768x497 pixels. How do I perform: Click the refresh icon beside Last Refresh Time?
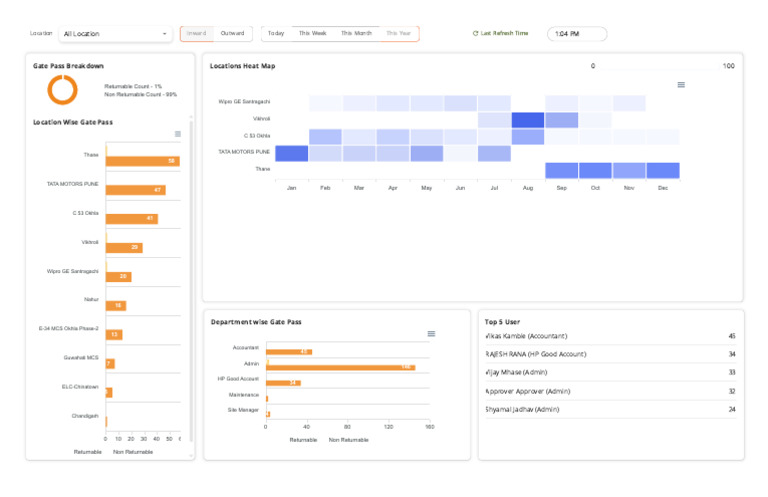tap(475, 33)
